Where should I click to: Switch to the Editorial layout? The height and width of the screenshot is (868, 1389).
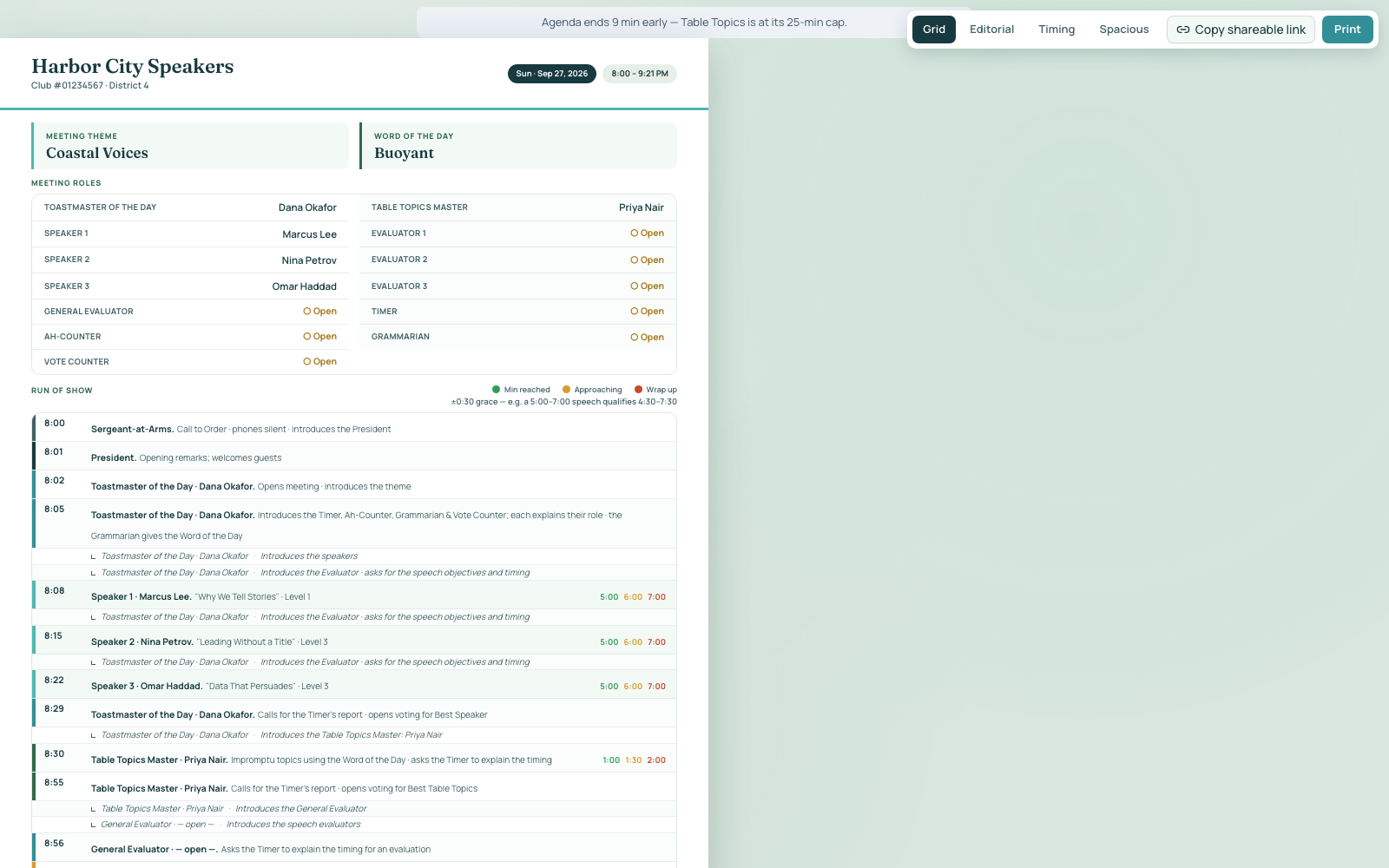[x=991, y=30]
